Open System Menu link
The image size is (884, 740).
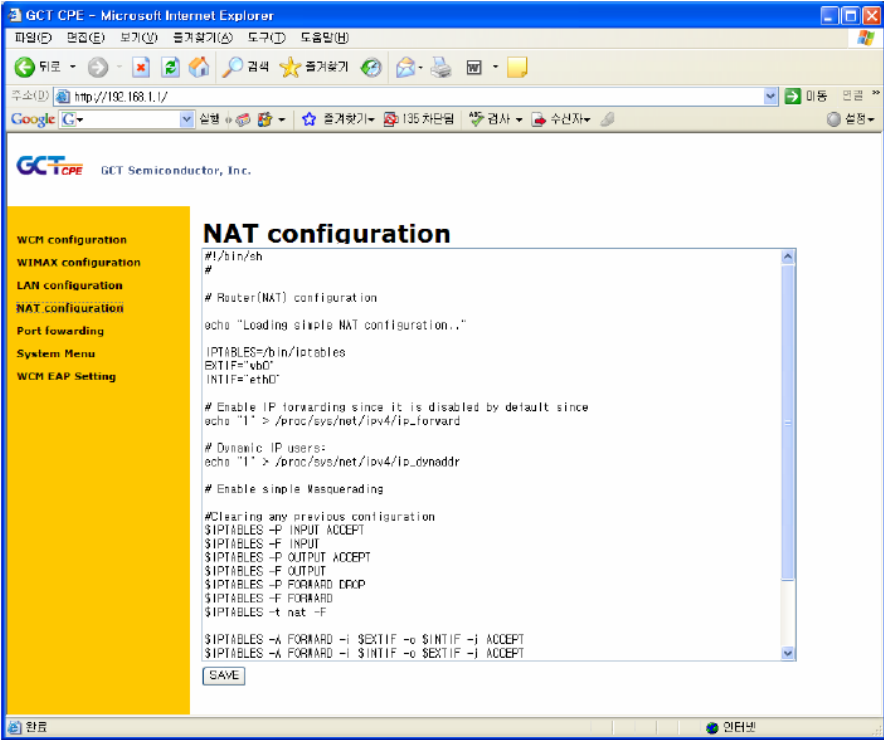coord(56,354)
